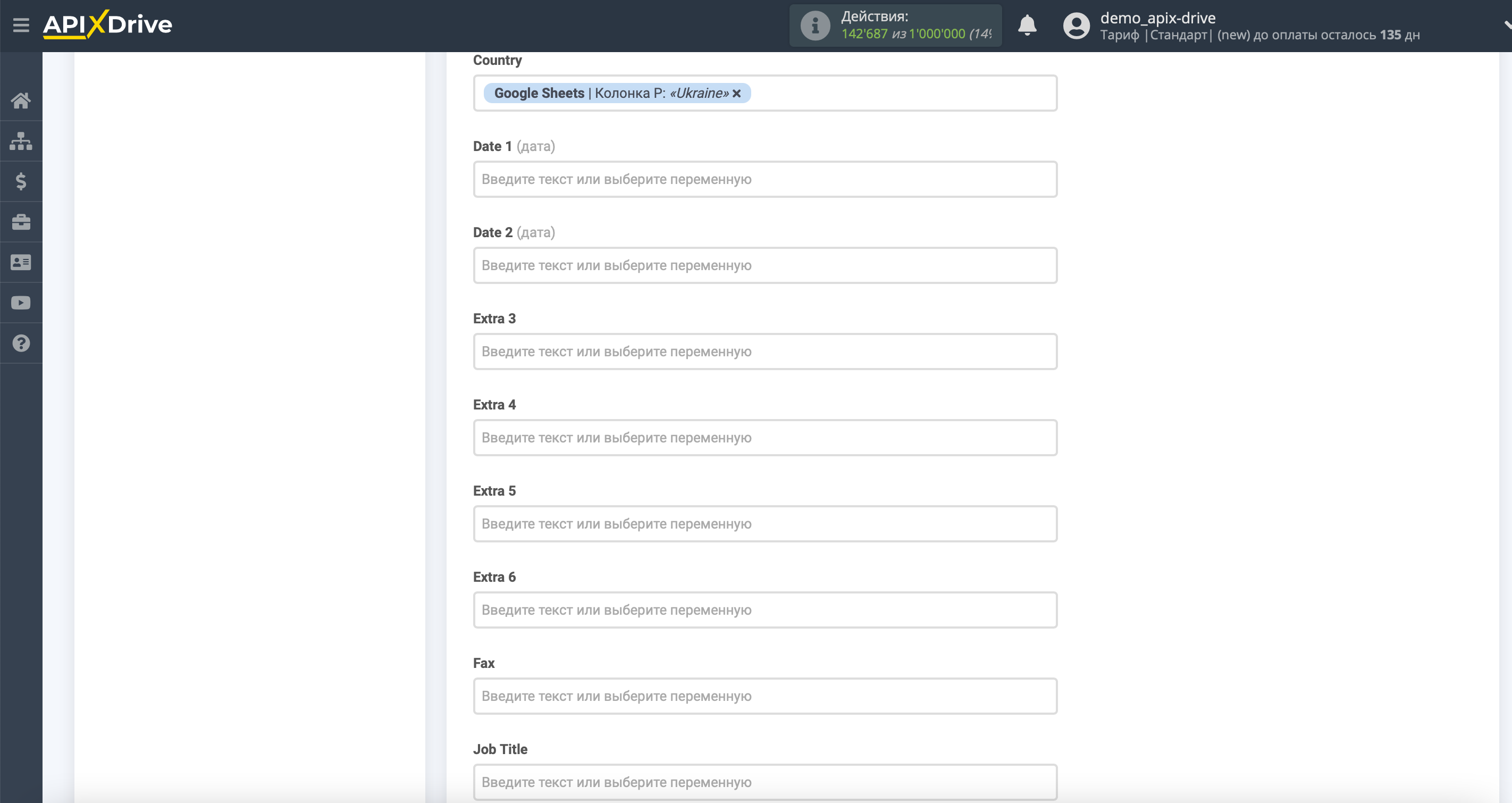The image size is (1512, 803).
Task: Click the Country label
Action: [x=497, y=61]
